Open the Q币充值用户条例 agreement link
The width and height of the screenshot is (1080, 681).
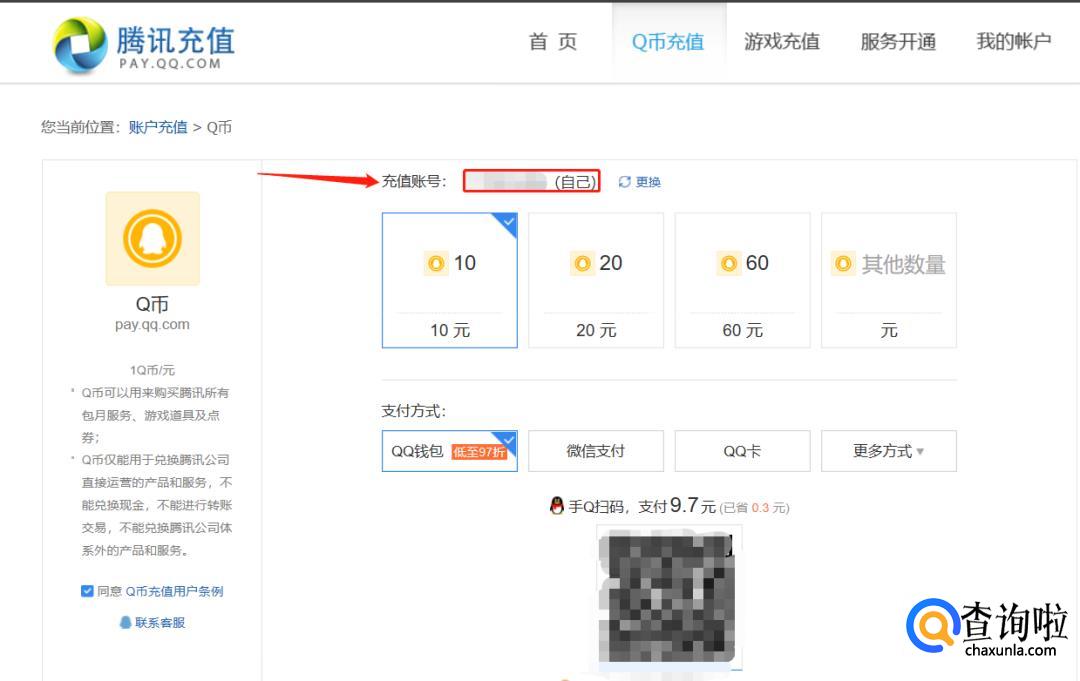(174, 591)
